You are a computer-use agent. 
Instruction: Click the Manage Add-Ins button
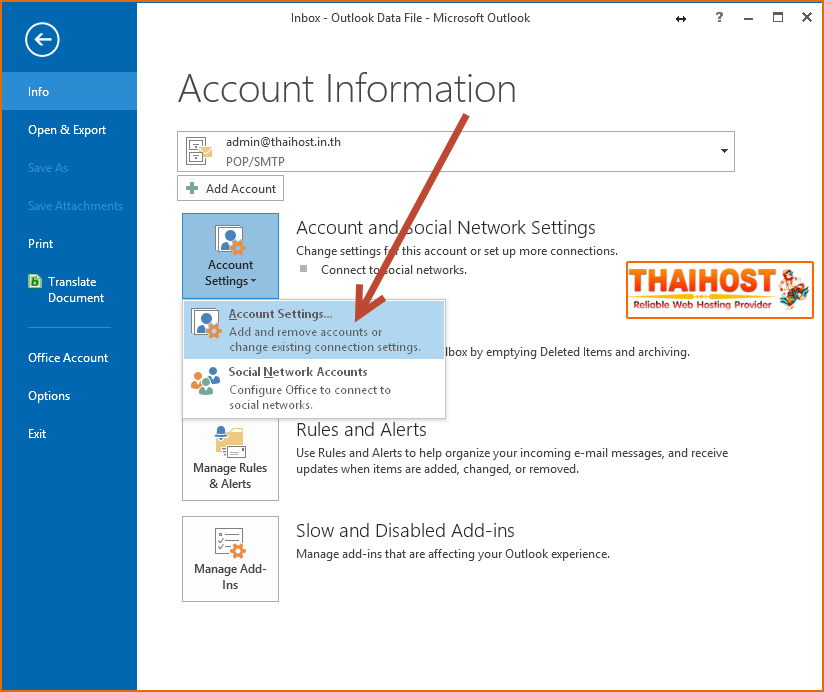(230, 559)
